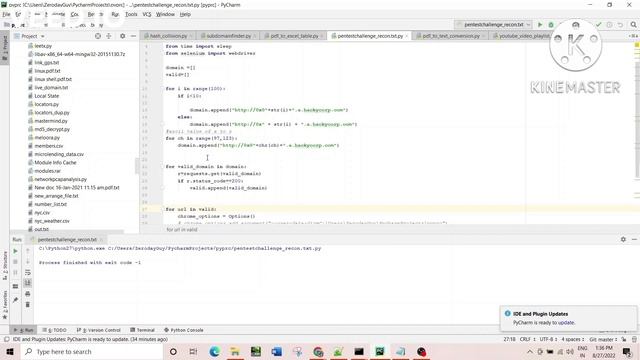Click the taskbar search box
The width and height of the screenshot is (640, 360).
coord(91,352)
